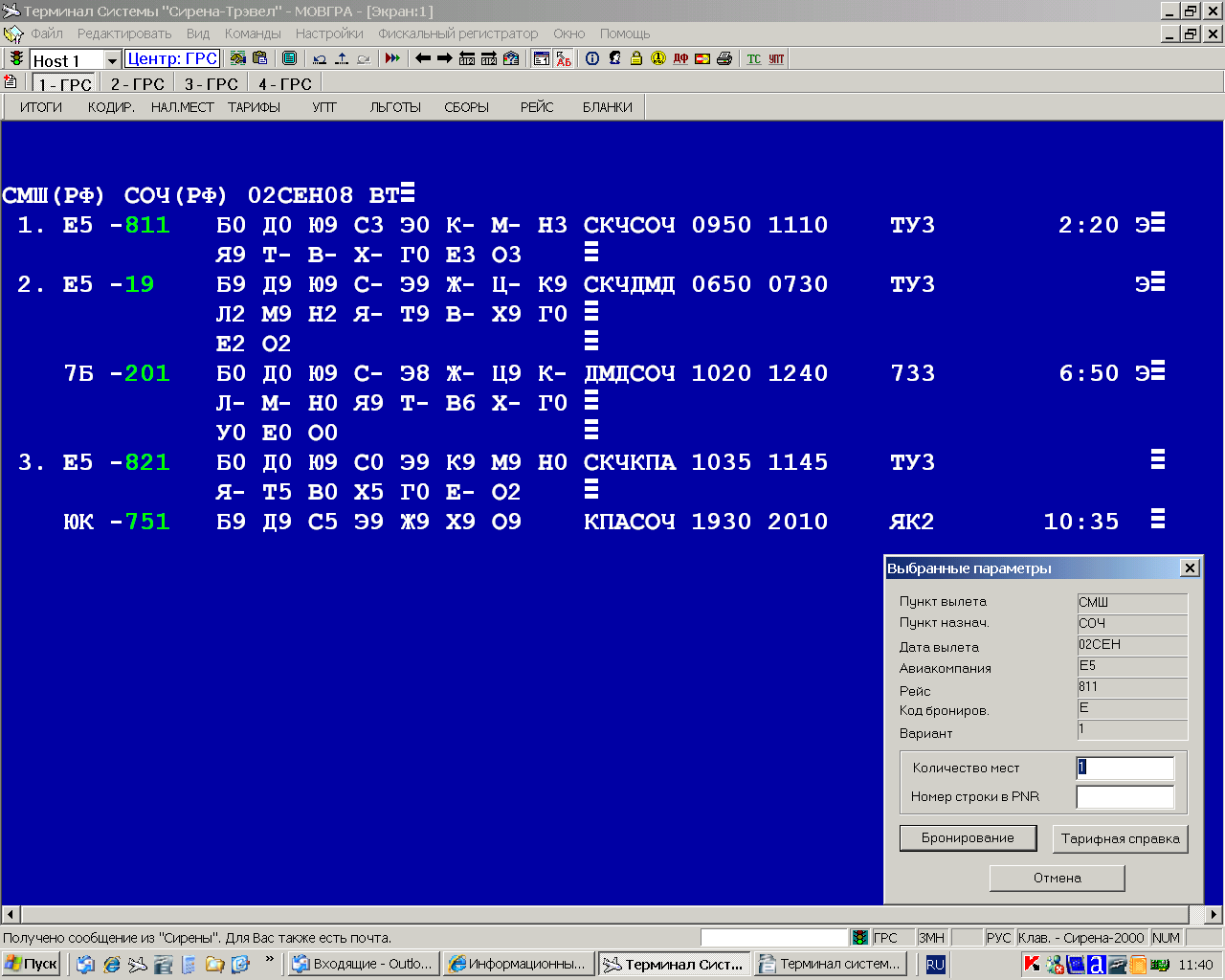The height and width of the screenshot is (980, 1225).
Task: Switch to the 4 - ГРС tab
Action: click(x=284, y=84)
